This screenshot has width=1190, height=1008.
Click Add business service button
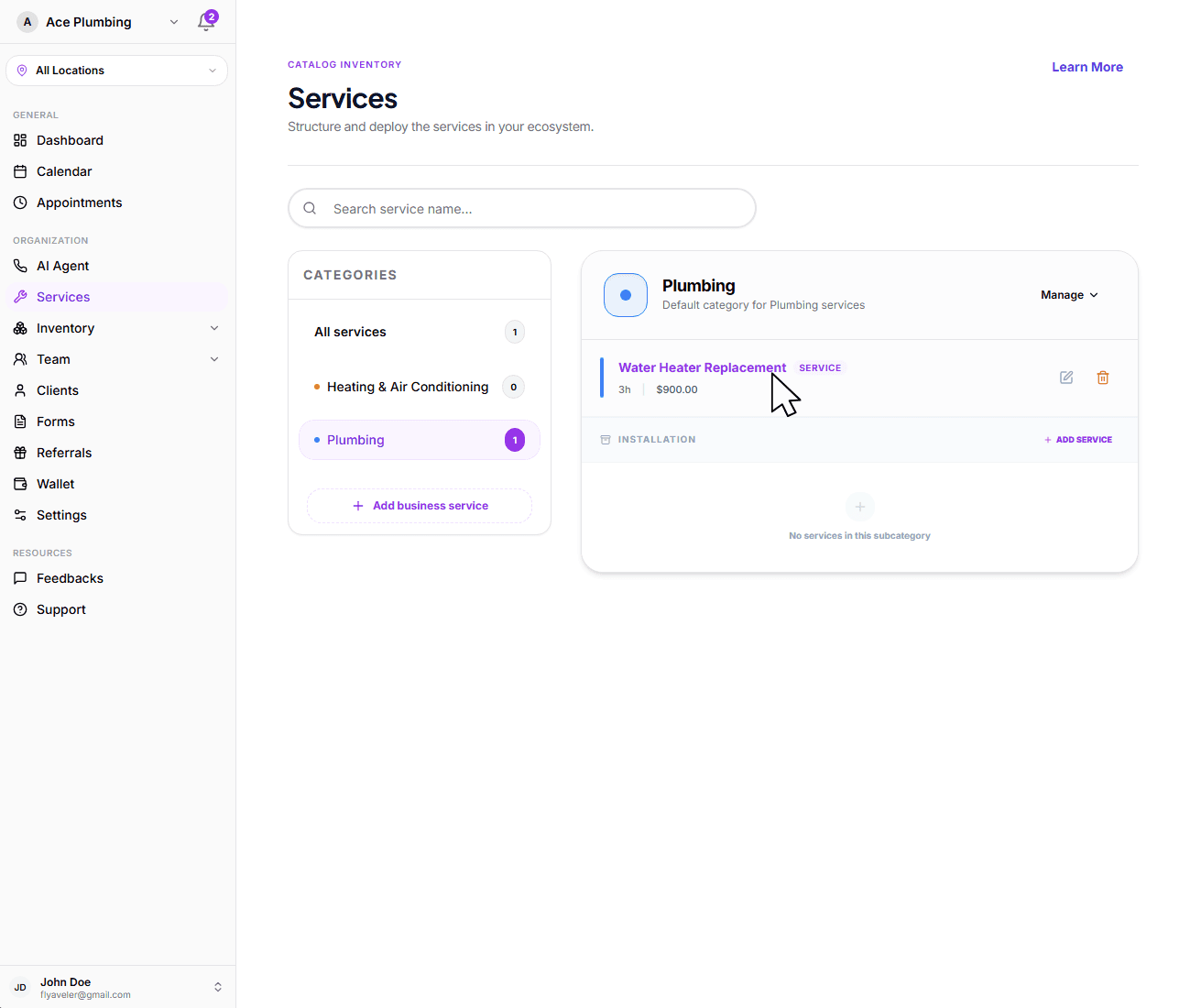419,505
